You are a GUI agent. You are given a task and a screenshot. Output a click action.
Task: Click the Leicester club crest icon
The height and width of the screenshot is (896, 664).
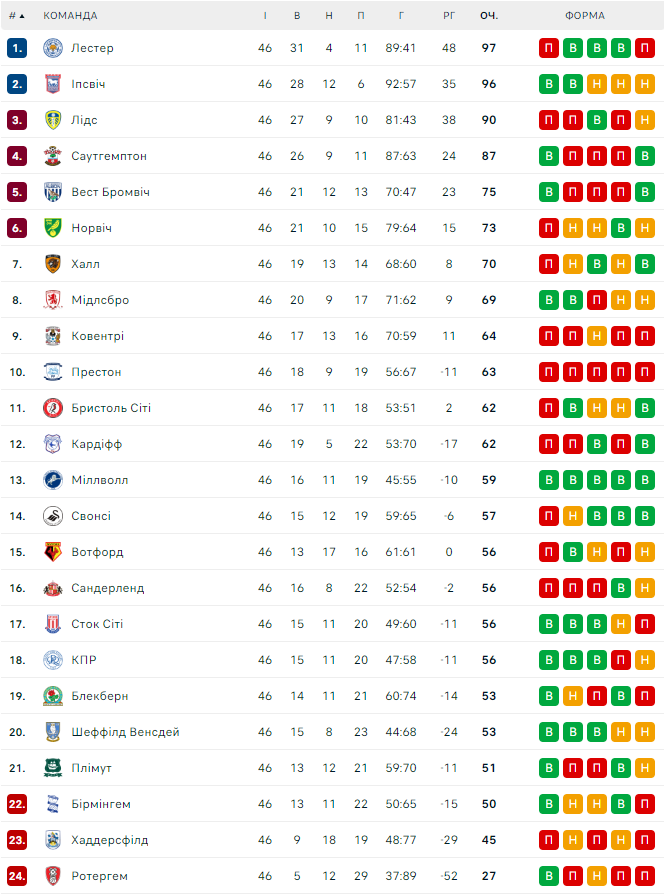pyautogui.click(x=53, y=48)
